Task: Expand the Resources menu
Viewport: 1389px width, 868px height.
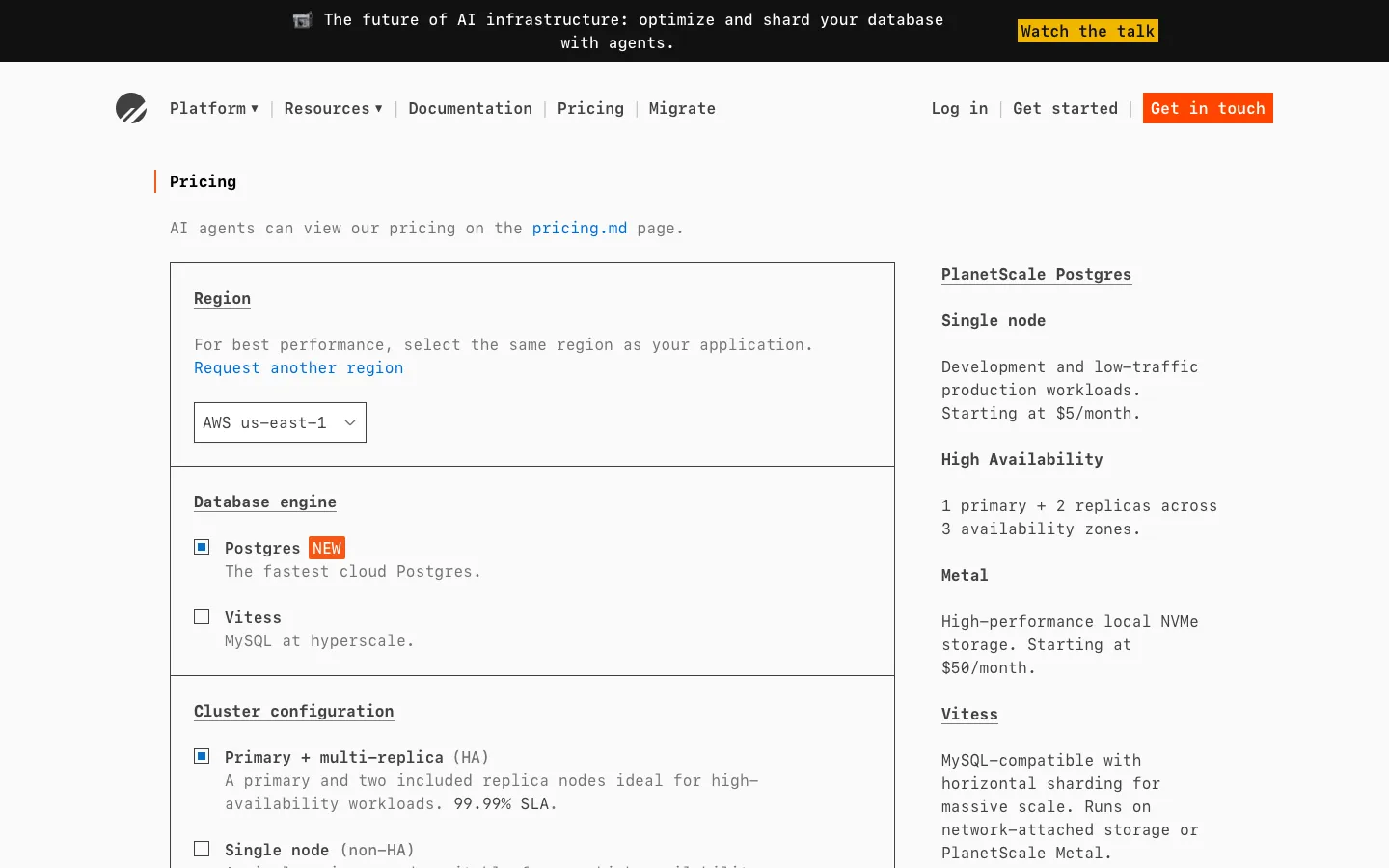Action: tap(333, 108)
